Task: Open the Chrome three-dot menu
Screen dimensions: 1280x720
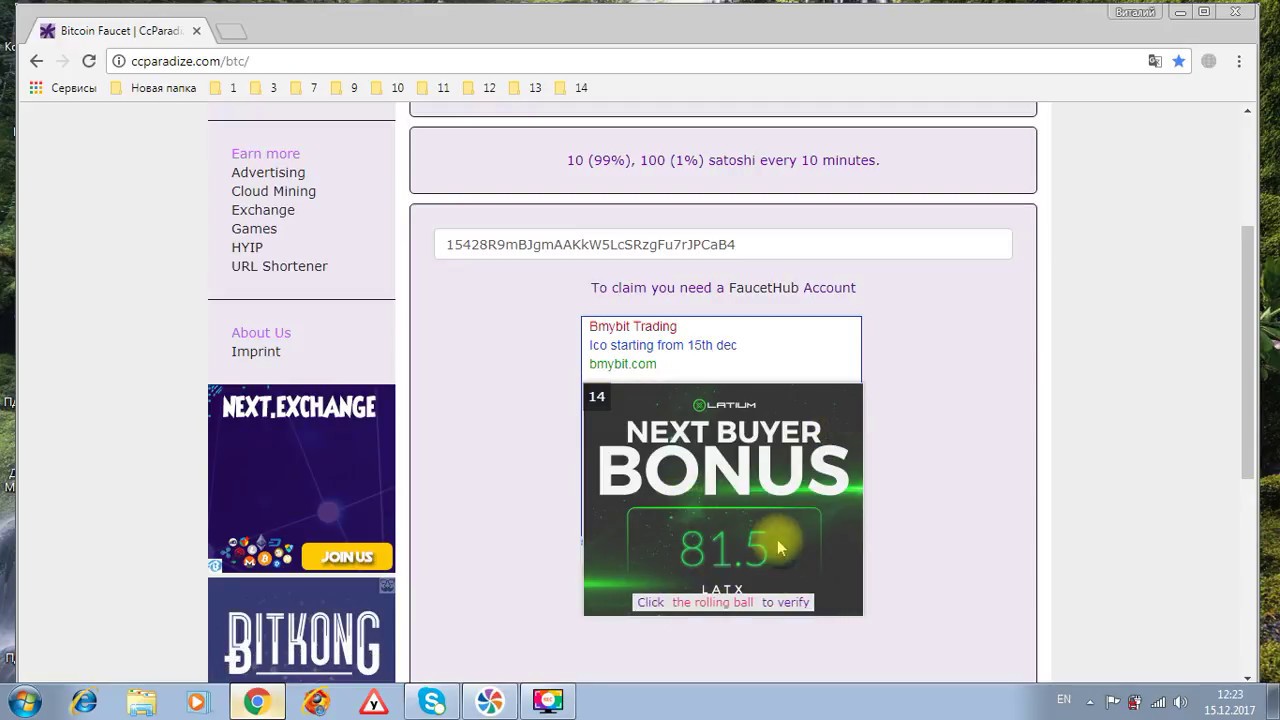Action: [1239, 61]
